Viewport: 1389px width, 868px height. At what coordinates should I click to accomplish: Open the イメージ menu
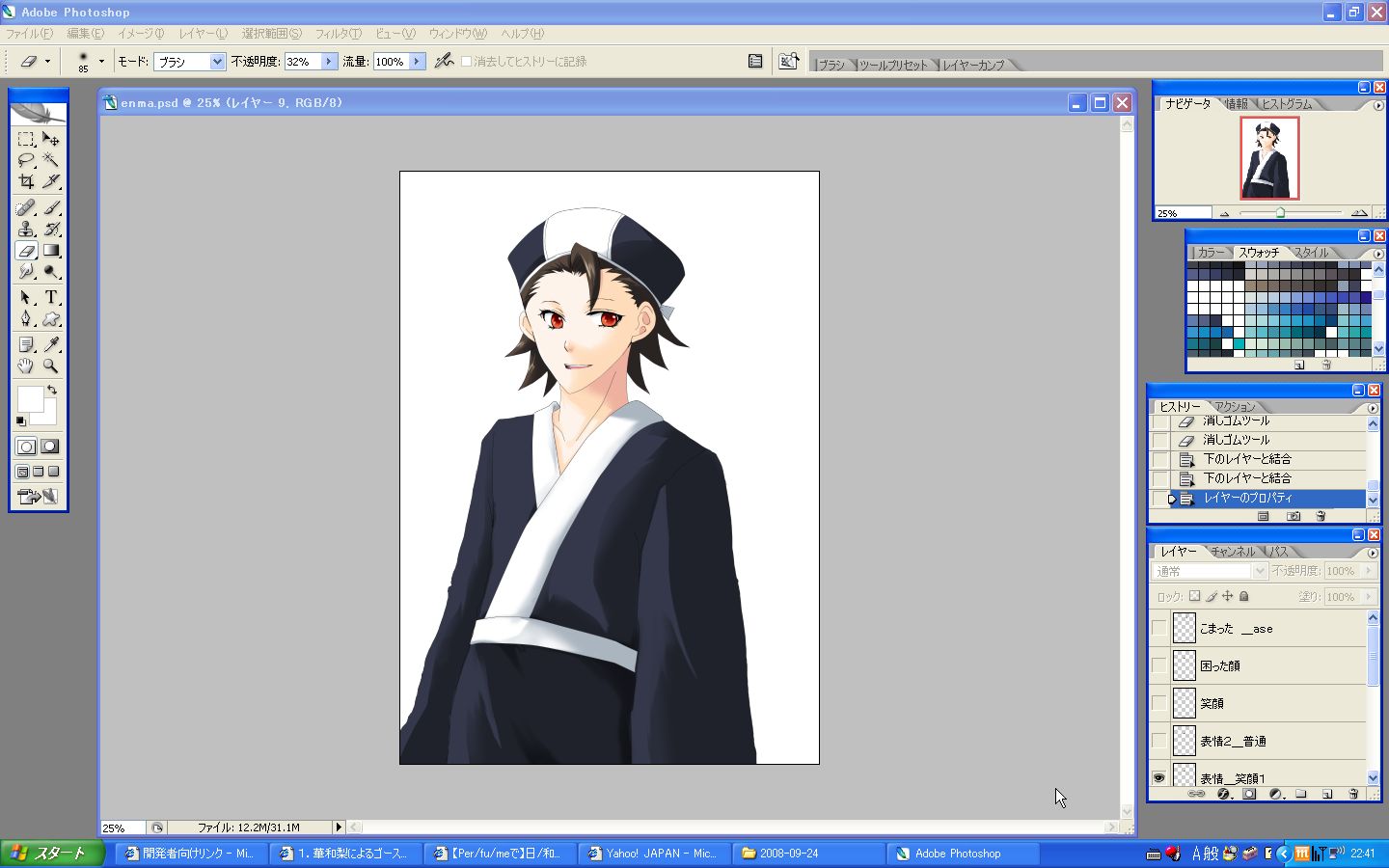(x=141, y=34)
